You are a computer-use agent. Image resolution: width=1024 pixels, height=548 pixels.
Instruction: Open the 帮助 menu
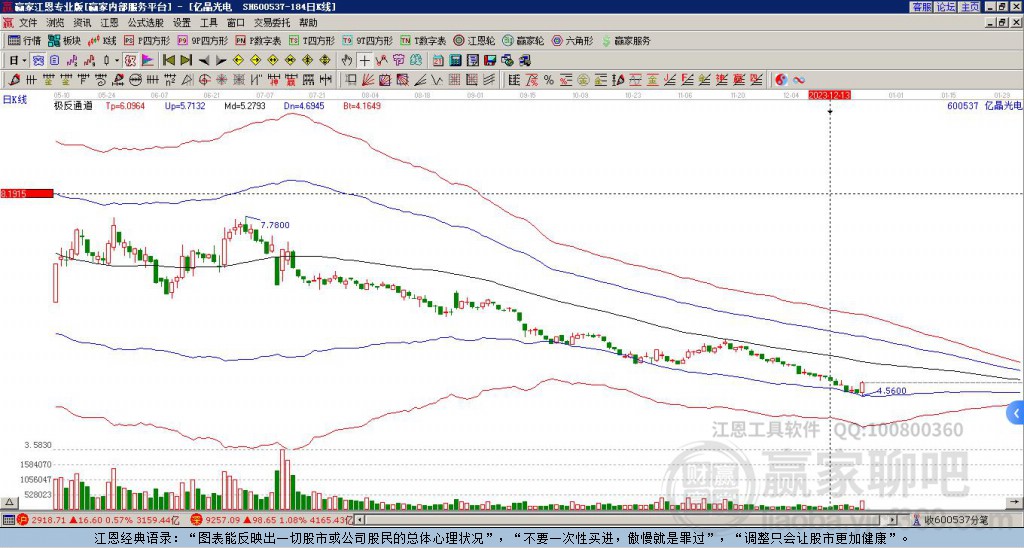point(308,23)
